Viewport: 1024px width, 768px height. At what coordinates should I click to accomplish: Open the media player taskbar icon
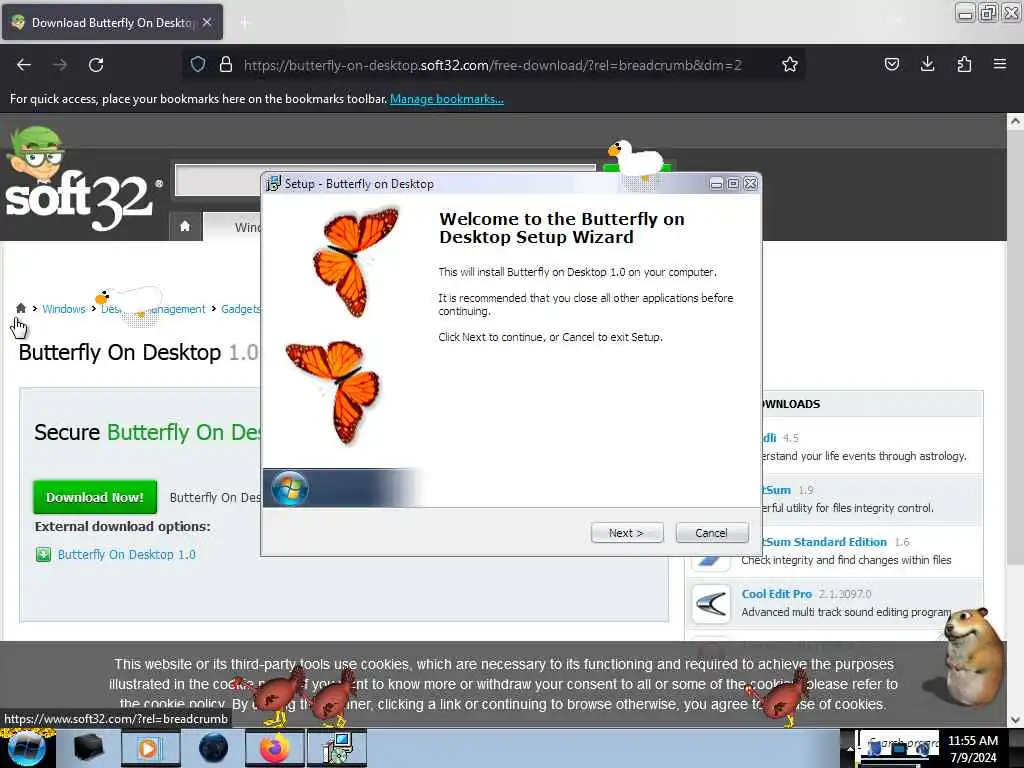[x=150, y=748]
